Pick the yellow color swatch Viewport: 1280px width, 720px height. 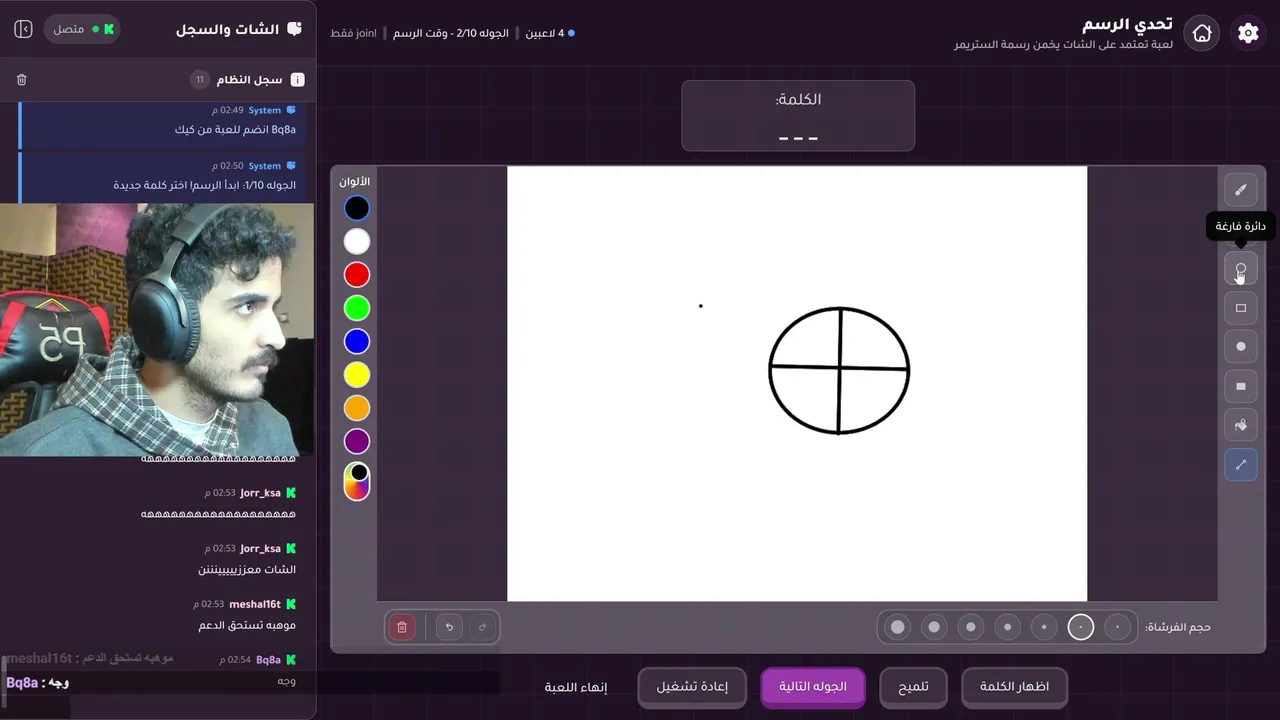[x=357, y=375]
